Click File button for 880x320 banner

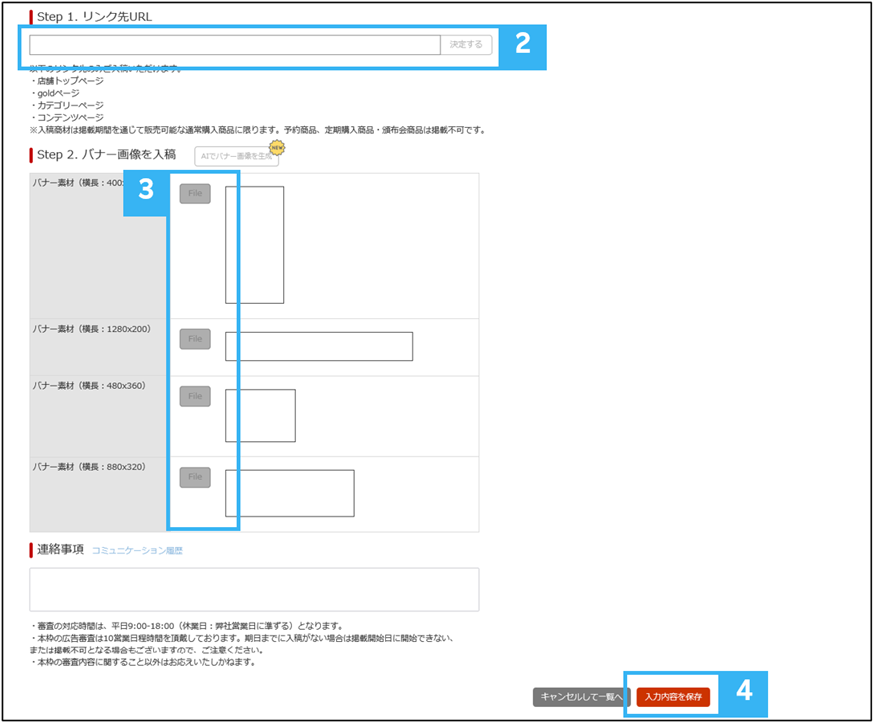[x=195, y=477]
